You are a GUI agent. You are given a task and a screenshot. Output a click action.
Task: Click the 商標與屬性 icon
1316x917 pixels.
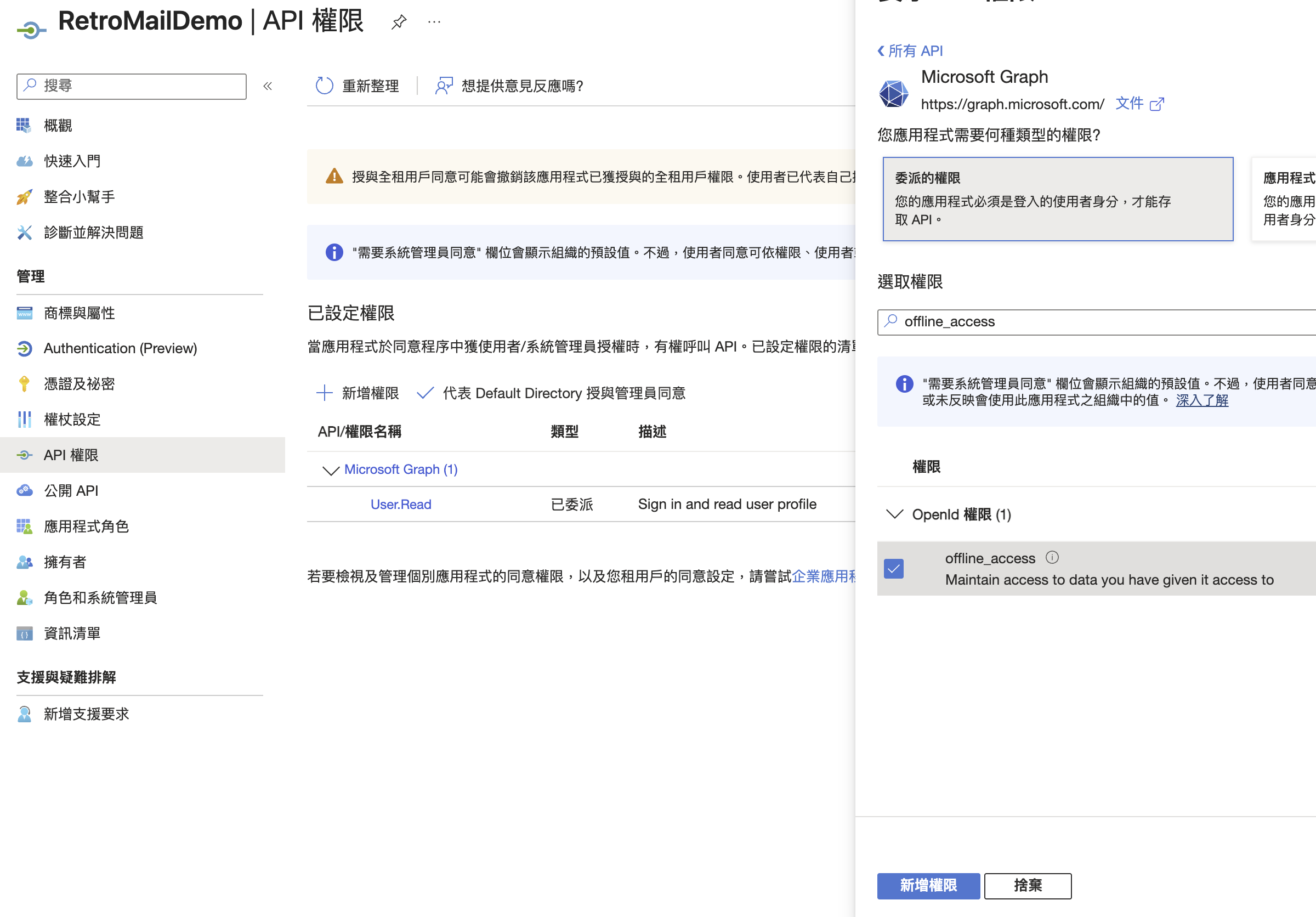pyautogui.click(x=24, y=313)
